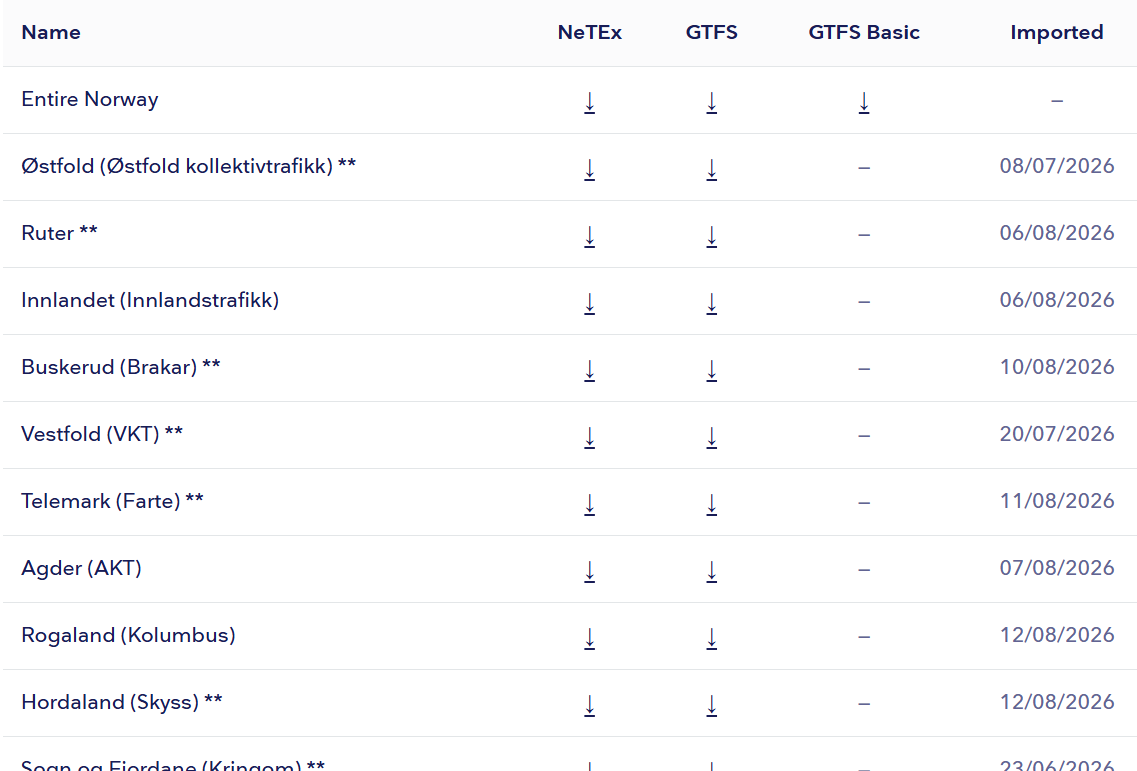Select Rogaland (Kolumbus) name text
Screen dimensions: 1137x771
(x=128, y=635)
